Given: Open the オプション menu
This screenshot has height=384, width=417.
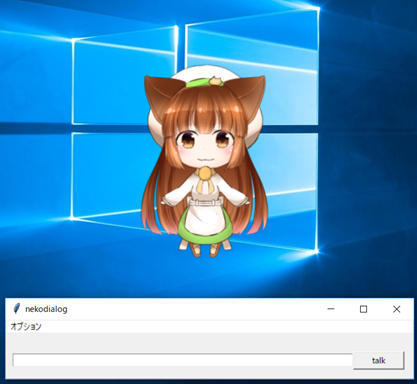Looking at the screenshot, I should tap(26, 326).
